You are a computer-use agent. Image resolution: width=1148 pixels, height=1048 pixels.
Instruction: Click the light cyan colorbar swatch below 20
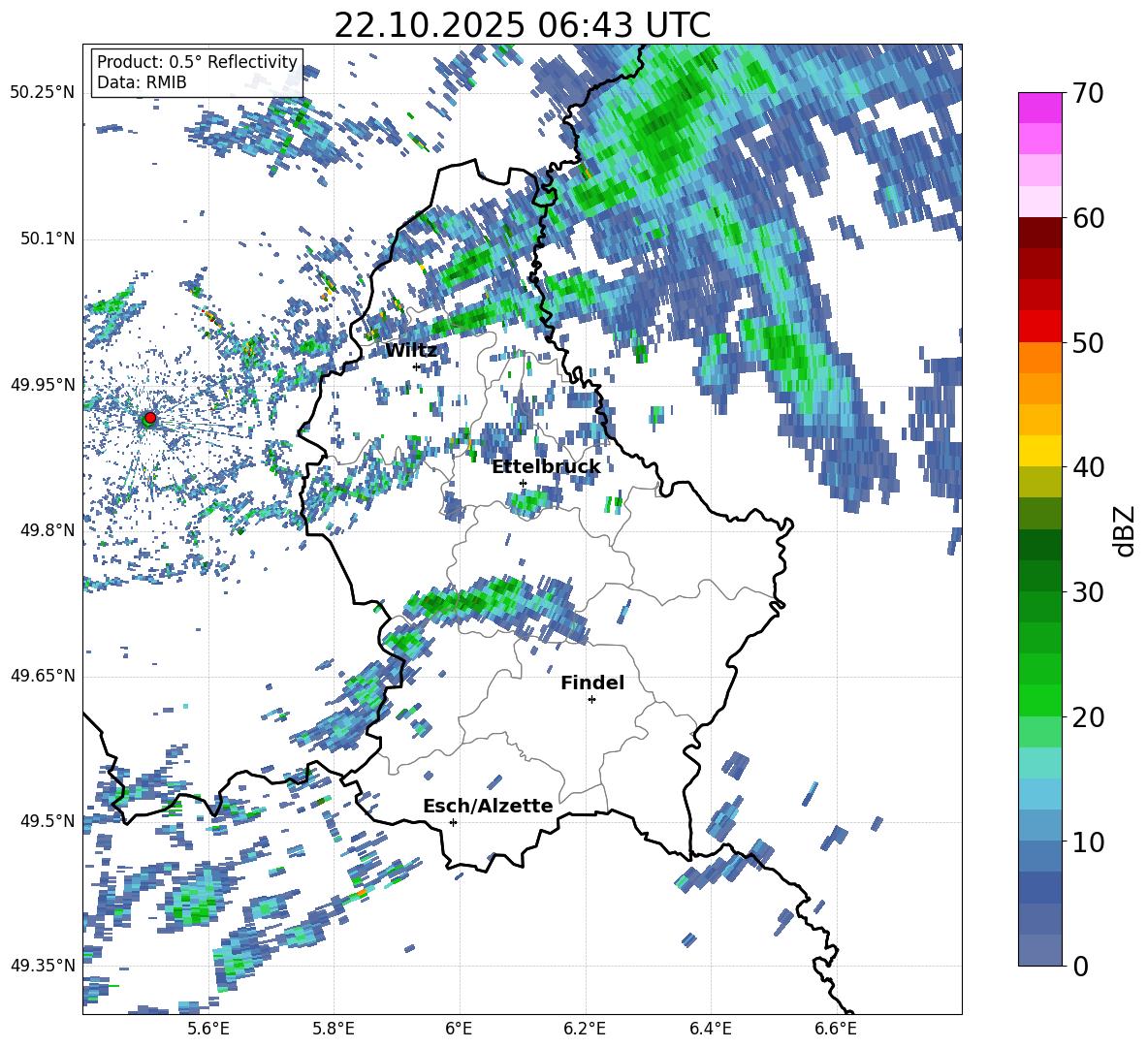tap(1039, 763)
